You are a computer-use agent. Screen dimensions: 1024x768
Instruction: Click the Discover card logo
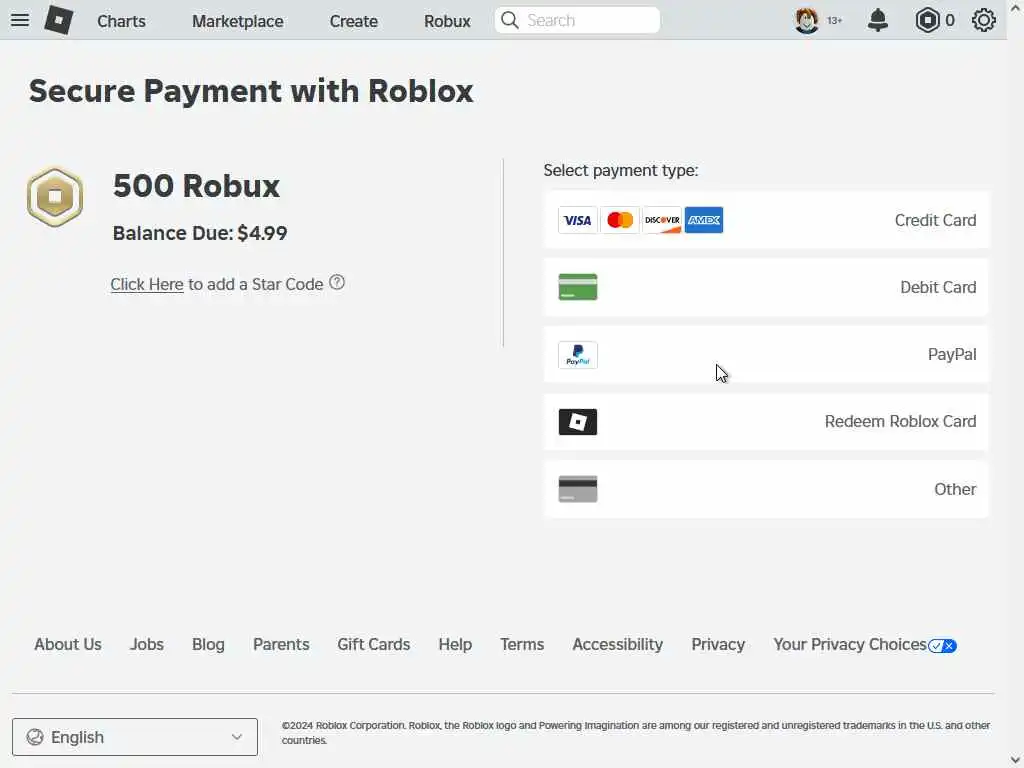(x=662, y=220)
